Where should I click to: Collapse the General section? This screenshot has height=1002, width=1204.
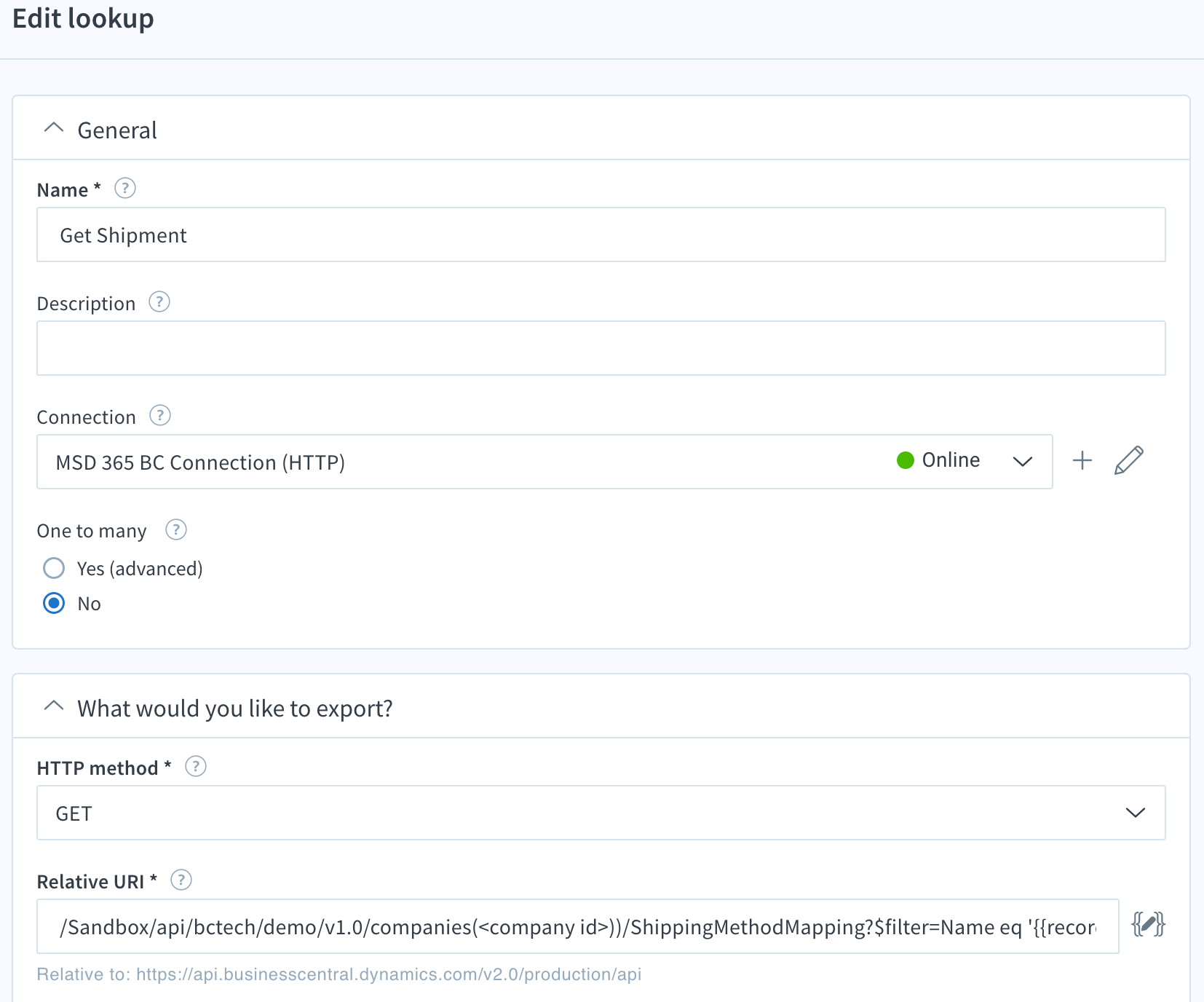[x=53, y=127]
